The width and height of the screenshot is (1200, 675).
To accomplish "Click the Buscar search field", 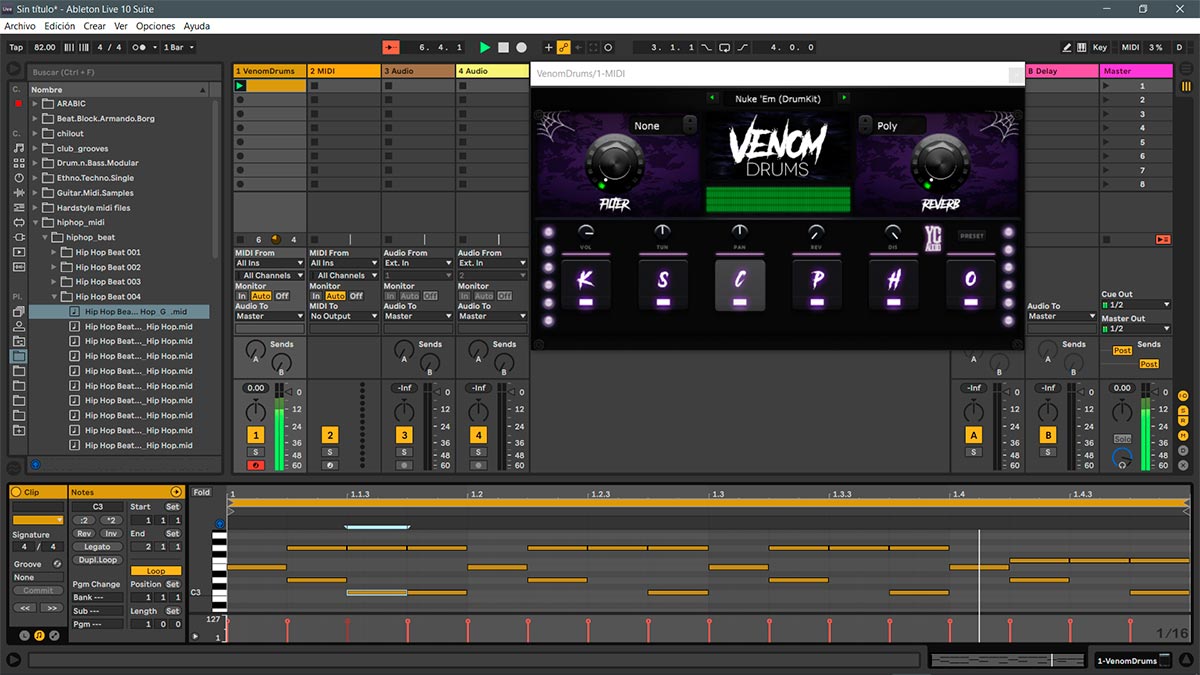I will pyautogui.click(x=124, y=72).
